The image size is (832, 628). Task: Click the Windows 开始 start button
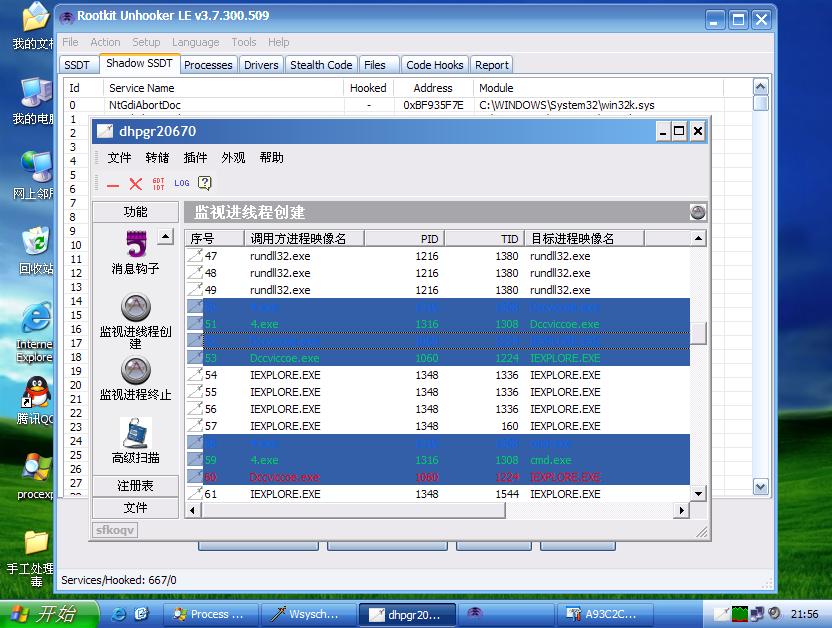pos(50,614)
